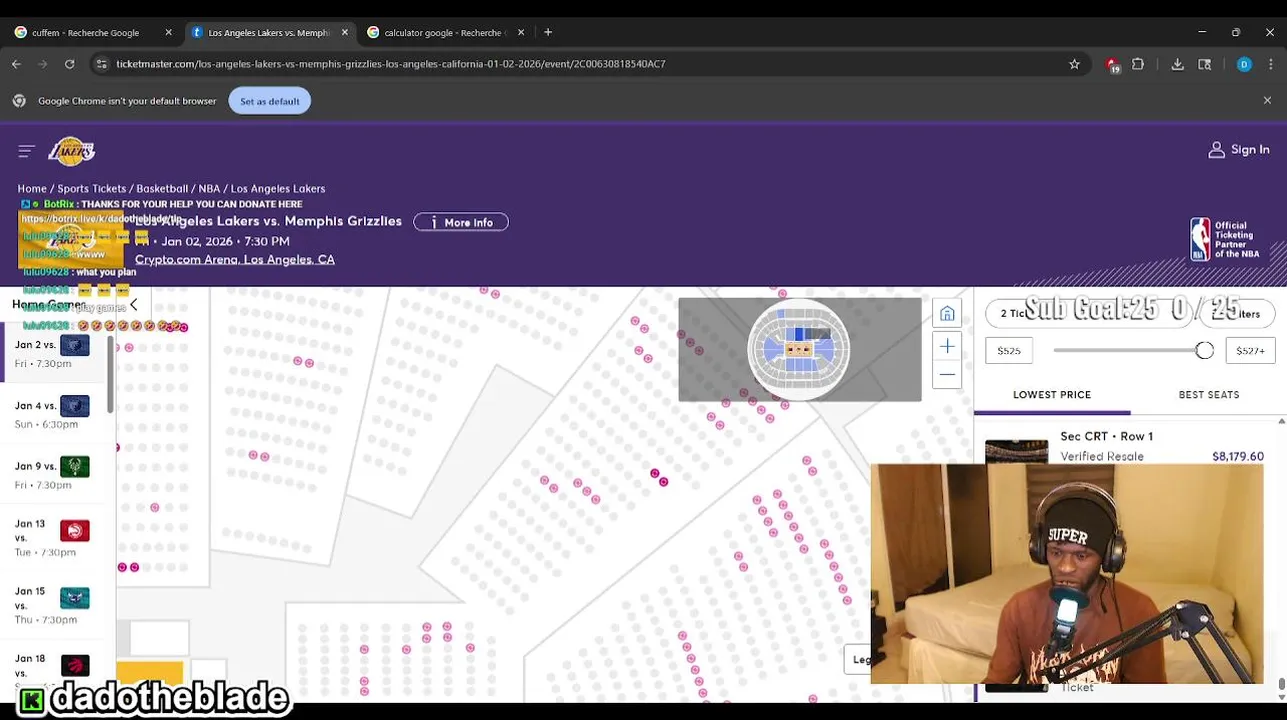Screen dimensions: 1287x720
Task: Click the Lakers team logo
Action: click(71, 151)
